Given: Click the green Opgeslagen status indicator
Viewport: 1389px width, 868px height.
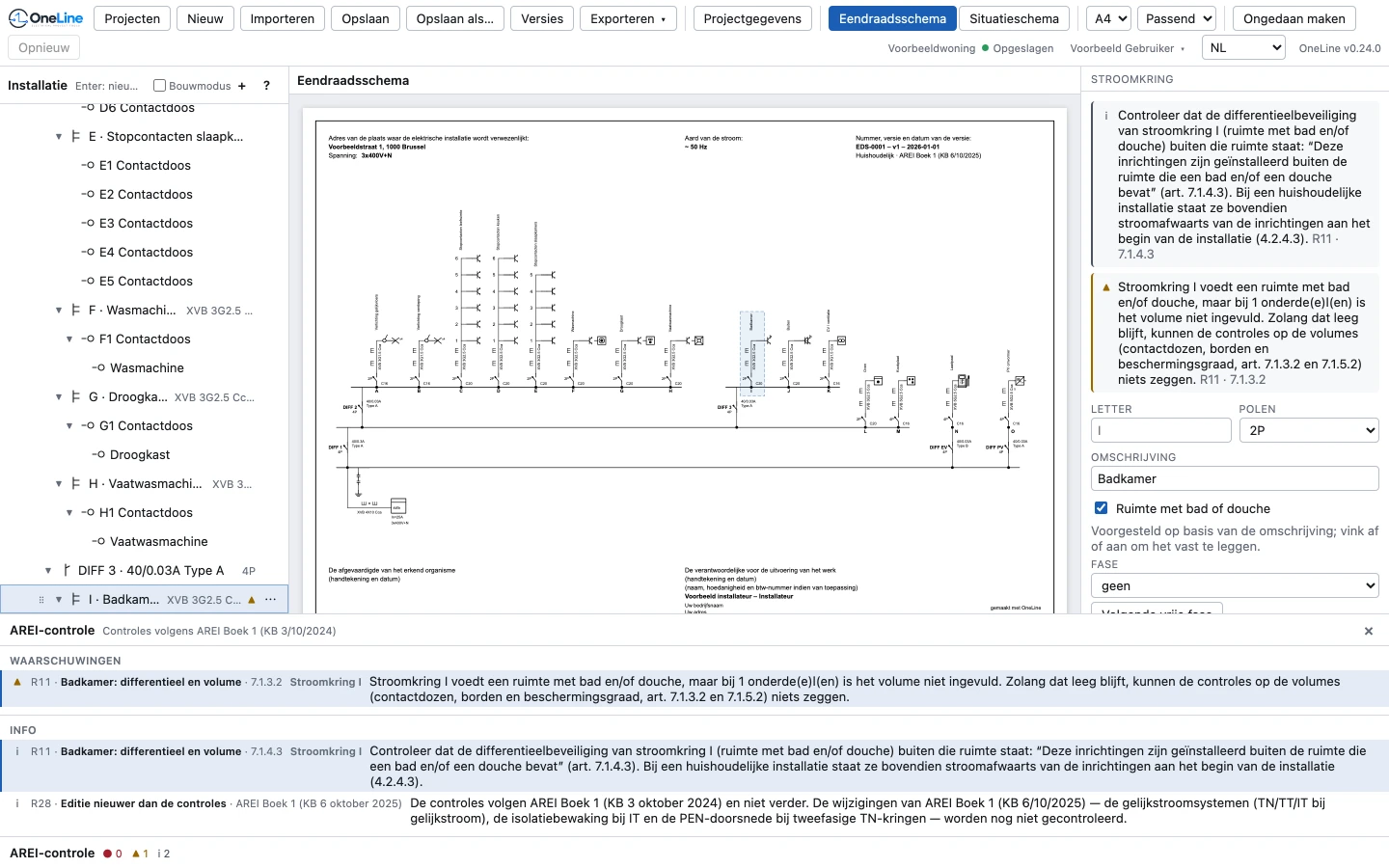Looking at the screenshot, I should [x=1018, y=48].
